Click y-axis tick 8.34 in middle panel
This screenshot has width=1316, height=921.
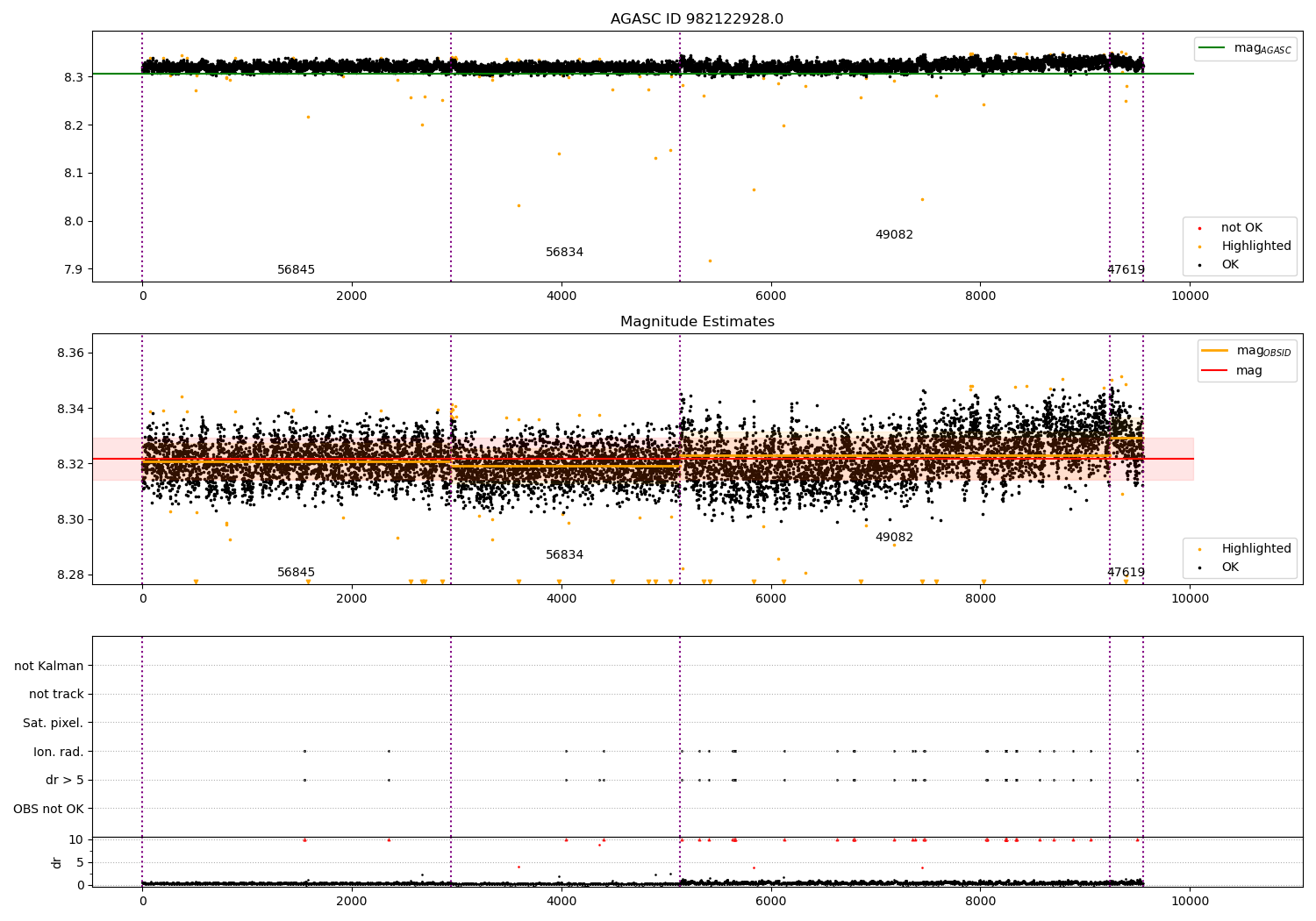tap(70, 410)
